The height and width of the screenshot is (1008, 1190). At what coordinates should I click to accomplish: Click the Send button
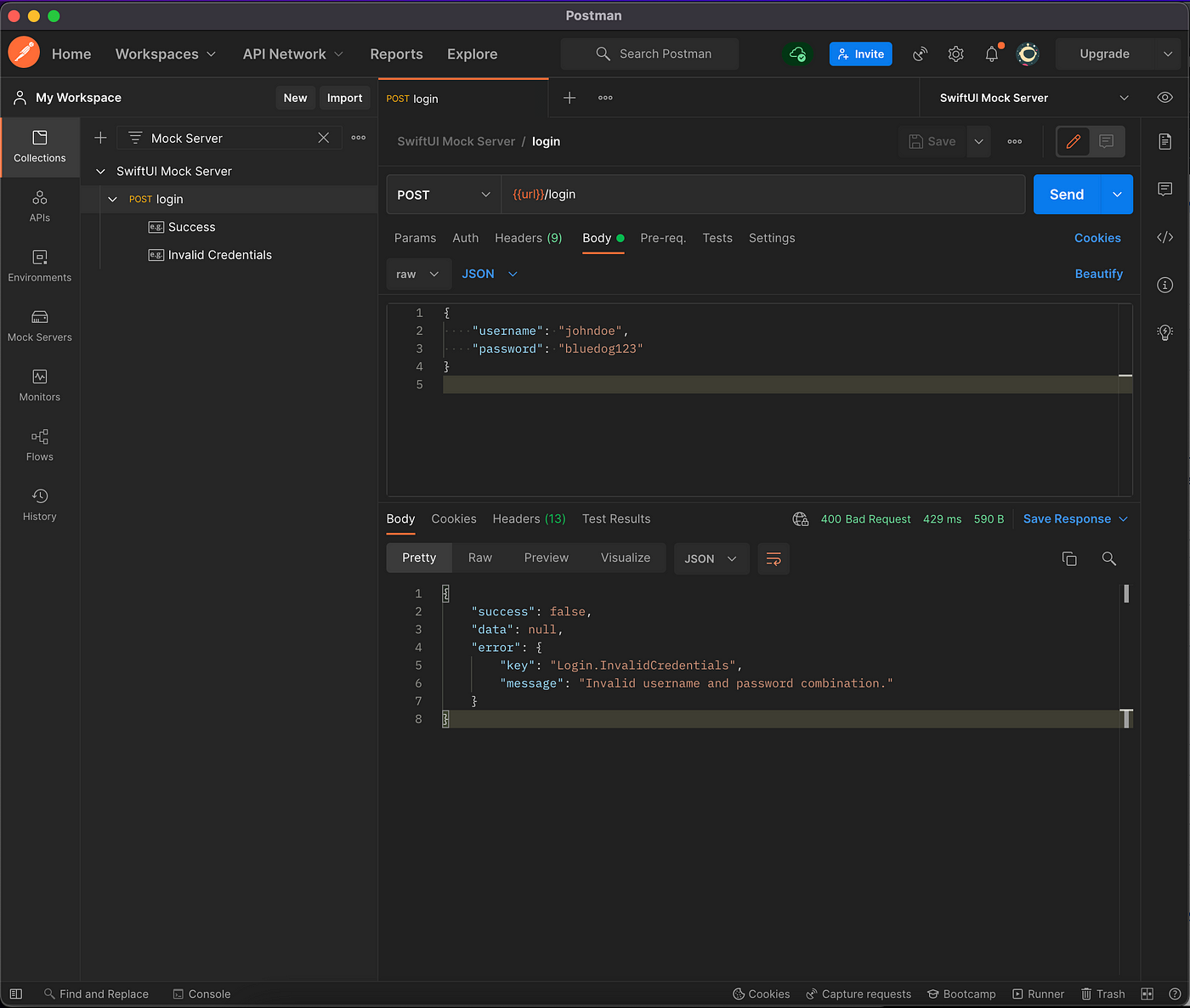(x=1067, y=195)
